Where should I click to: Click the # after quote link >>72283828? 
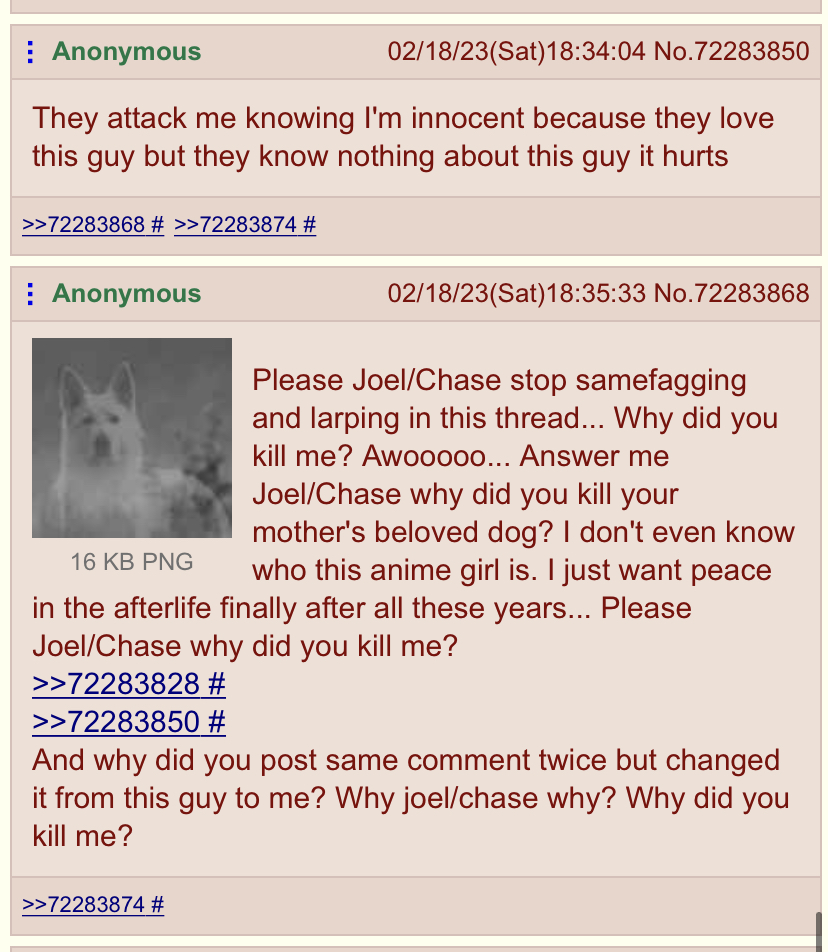(x=217, y=684)
